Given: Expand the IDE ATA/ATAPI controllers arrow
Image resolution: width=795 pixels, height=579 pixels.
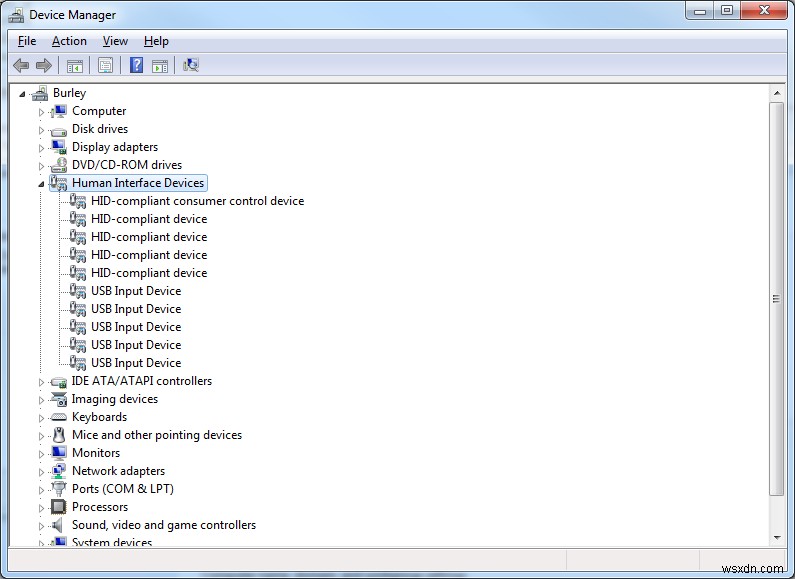Looking at the screenshot, I should click(x=41, y=382).
